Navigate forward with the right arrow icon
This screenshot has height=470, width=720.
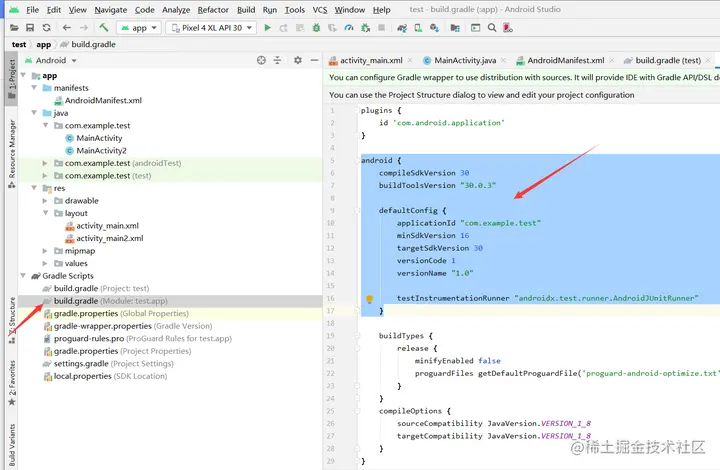point(84,28)
